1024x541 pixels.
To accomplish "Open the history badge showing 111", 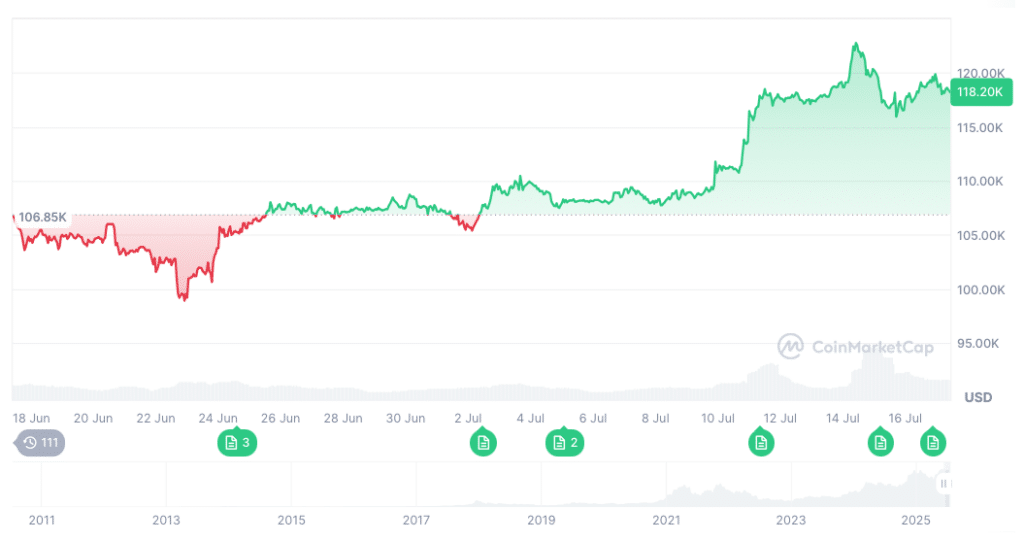I will tap(40, 442).
